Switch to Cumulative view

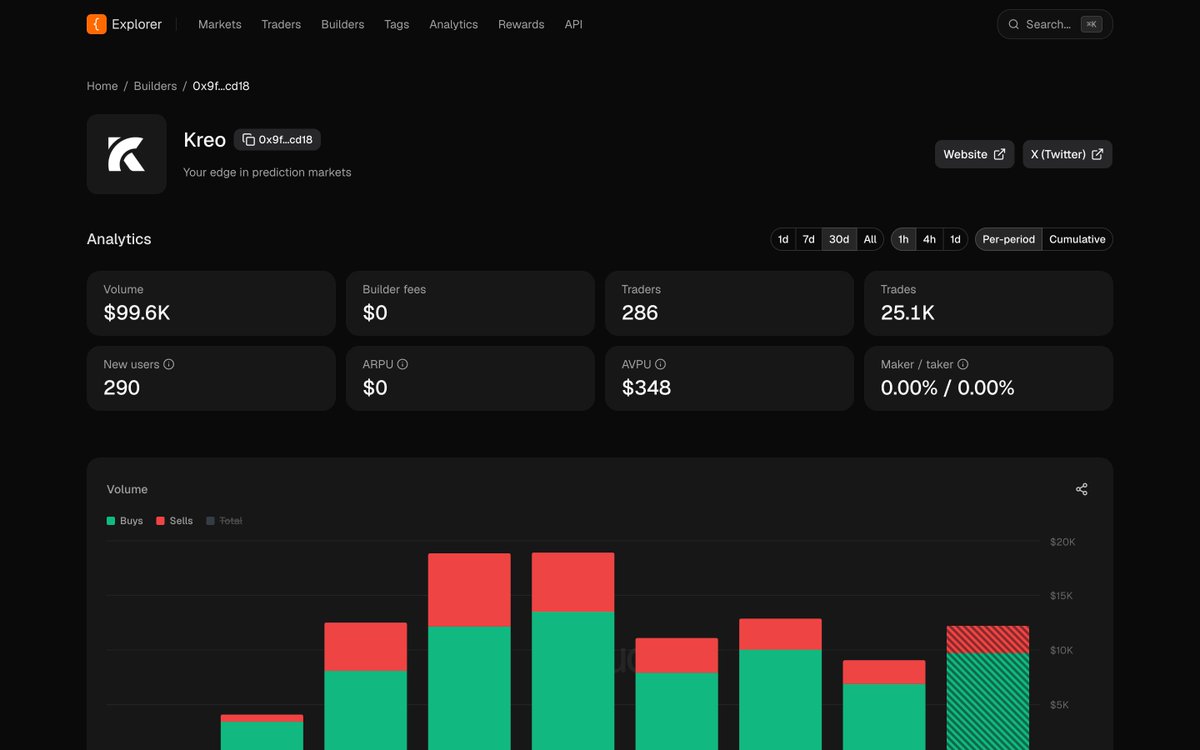tap(1077, 239)
